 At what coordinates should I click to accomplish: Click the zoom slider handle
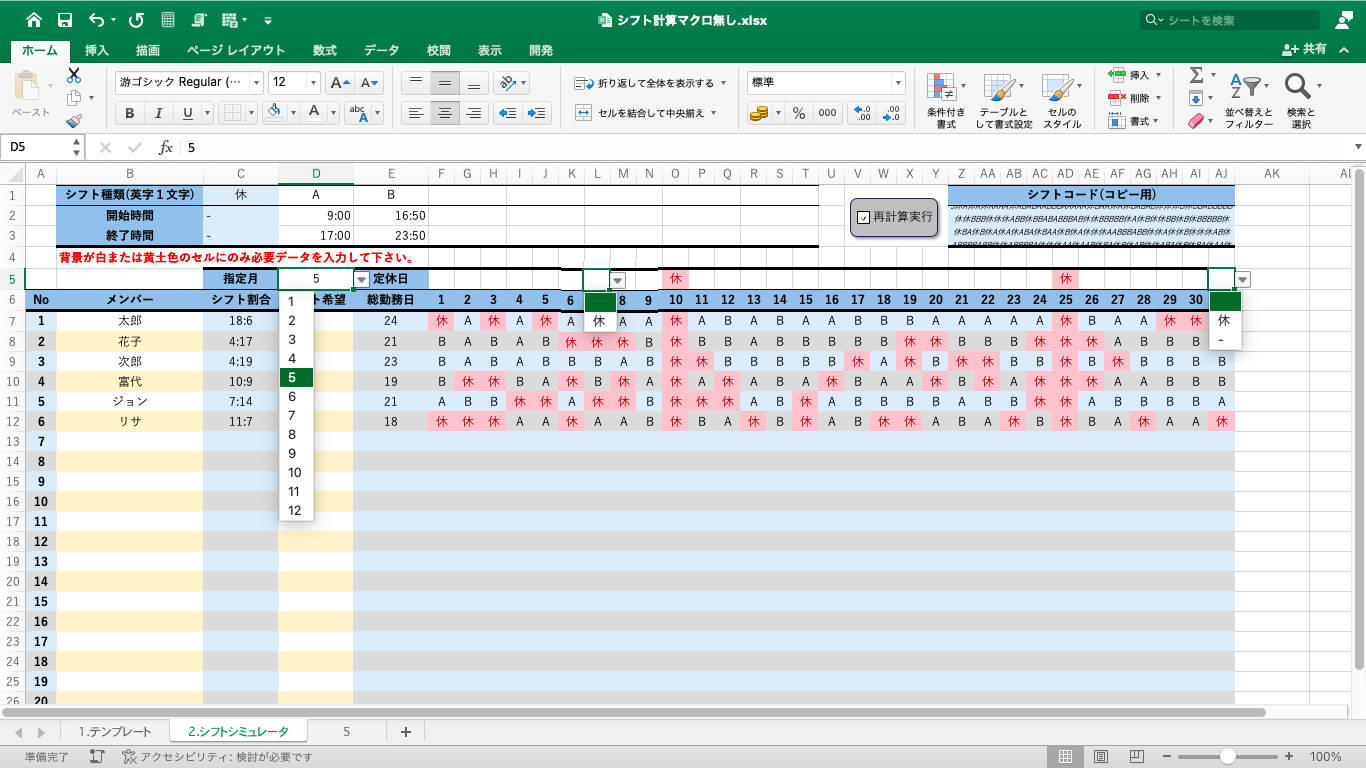[x=1227, y=757]
